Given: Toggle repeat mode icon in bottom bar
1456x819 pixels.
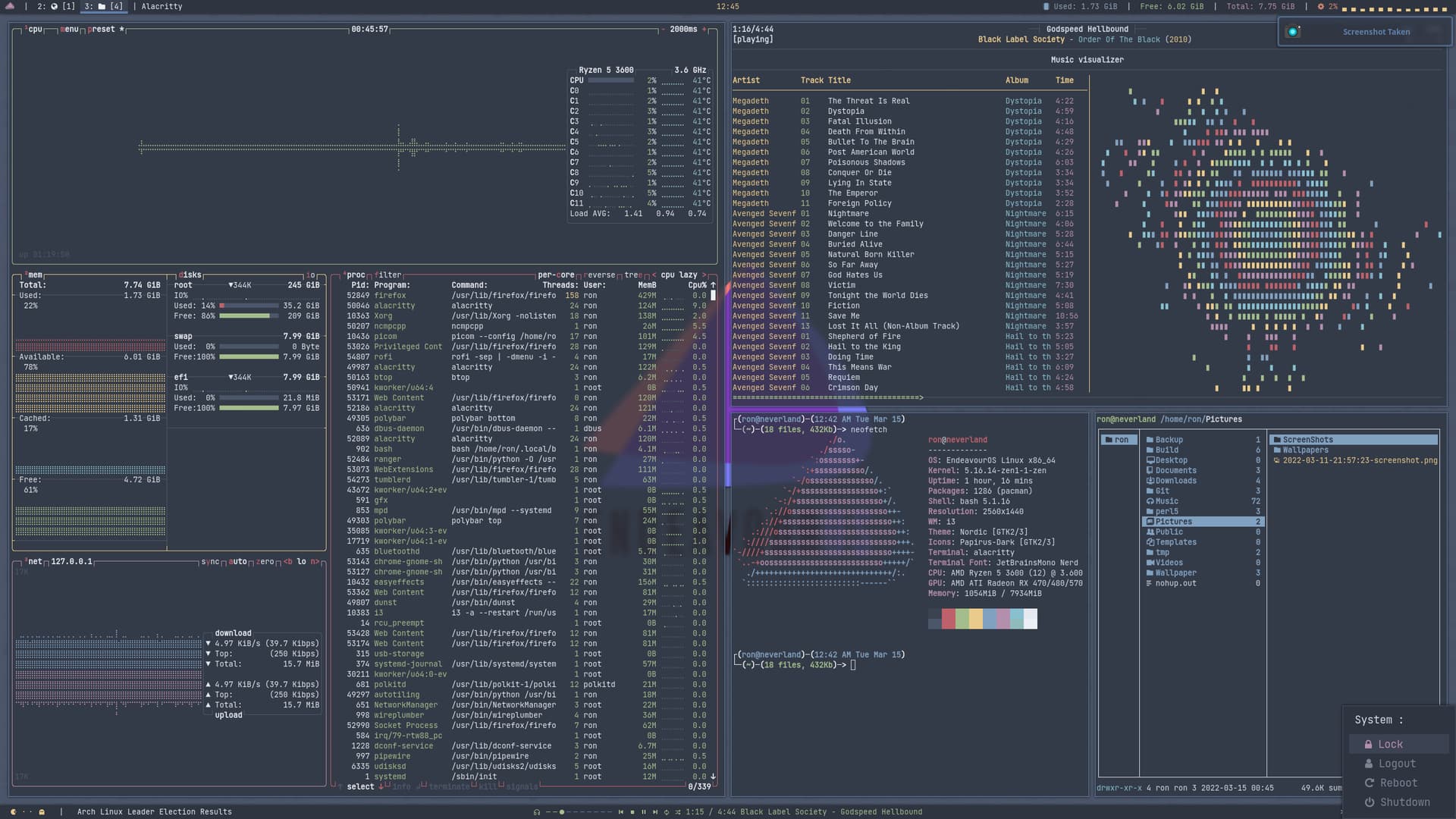Looking at the screenshot, I should (667, 812).
